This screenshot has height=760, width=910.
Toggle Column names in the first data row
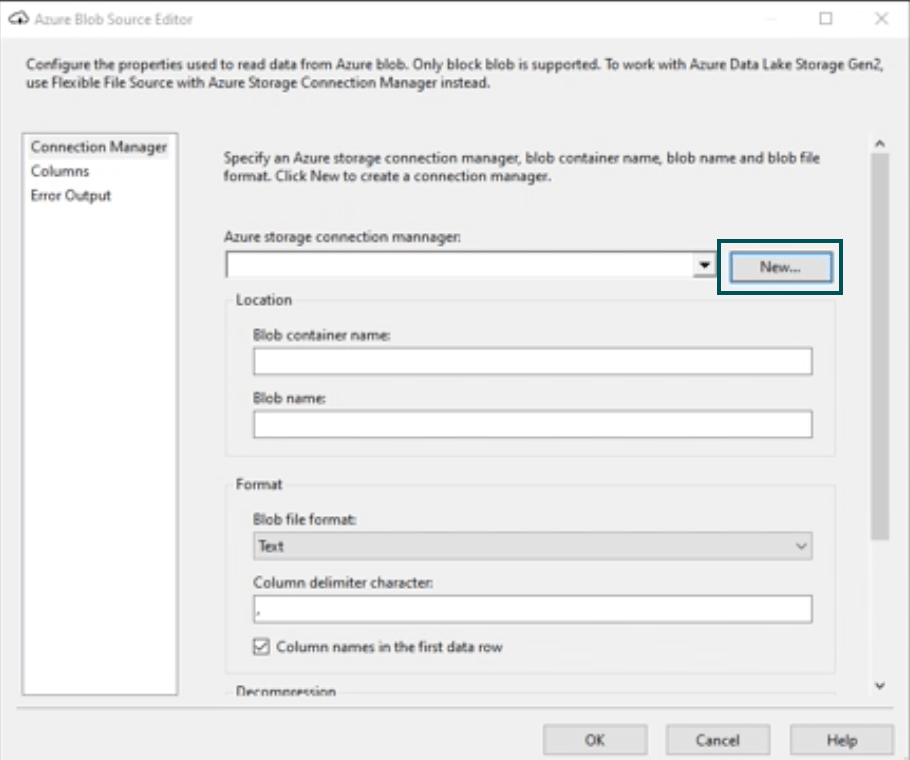pos(261,646)
